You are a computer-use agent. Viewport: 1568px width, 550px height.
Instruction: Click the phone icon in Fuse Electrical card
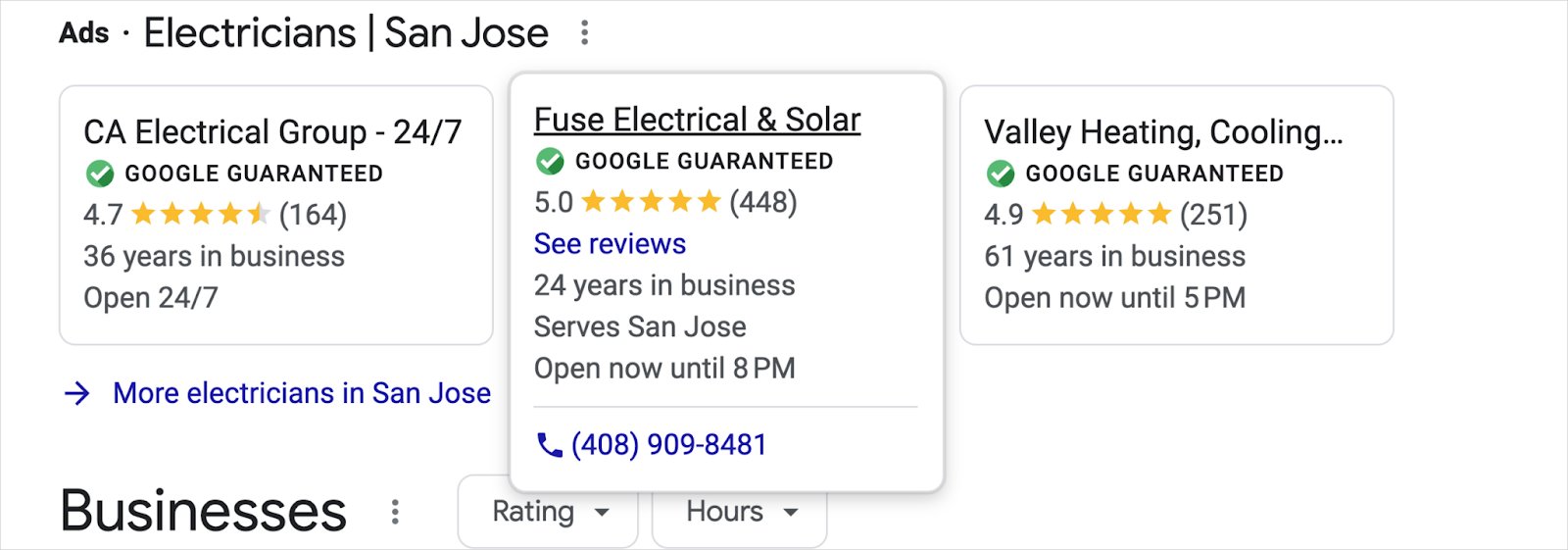pos(549,446)
